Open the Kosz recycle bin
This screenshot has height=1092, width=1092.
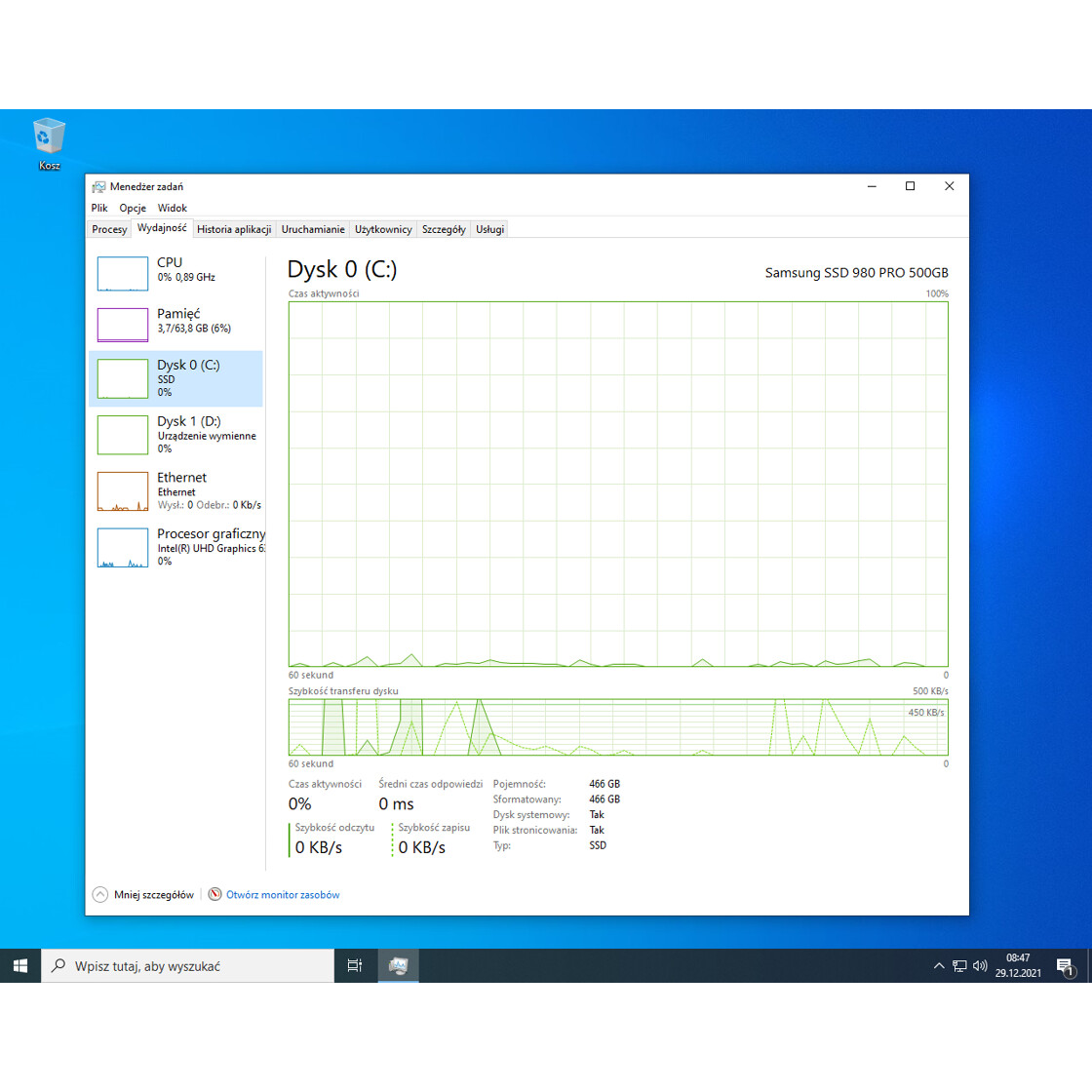pos(49,136)
